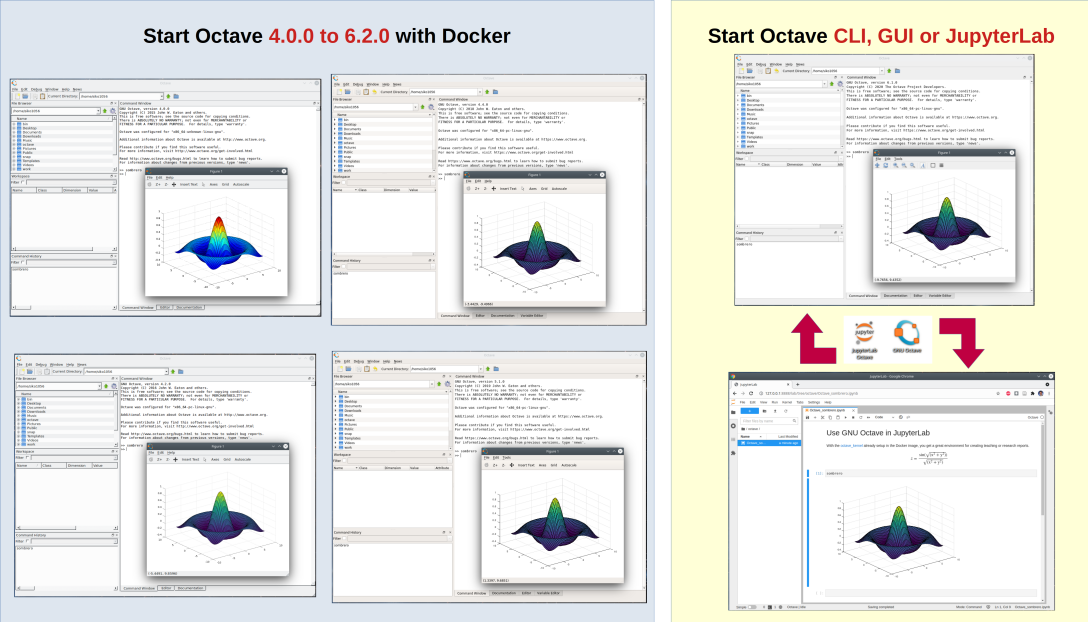Click the zoom in magnifier in Octave 6.1.0 Figure 1
Image resolution: width=1088 pixels, height=622 pixels.
(x=896, y=165)
